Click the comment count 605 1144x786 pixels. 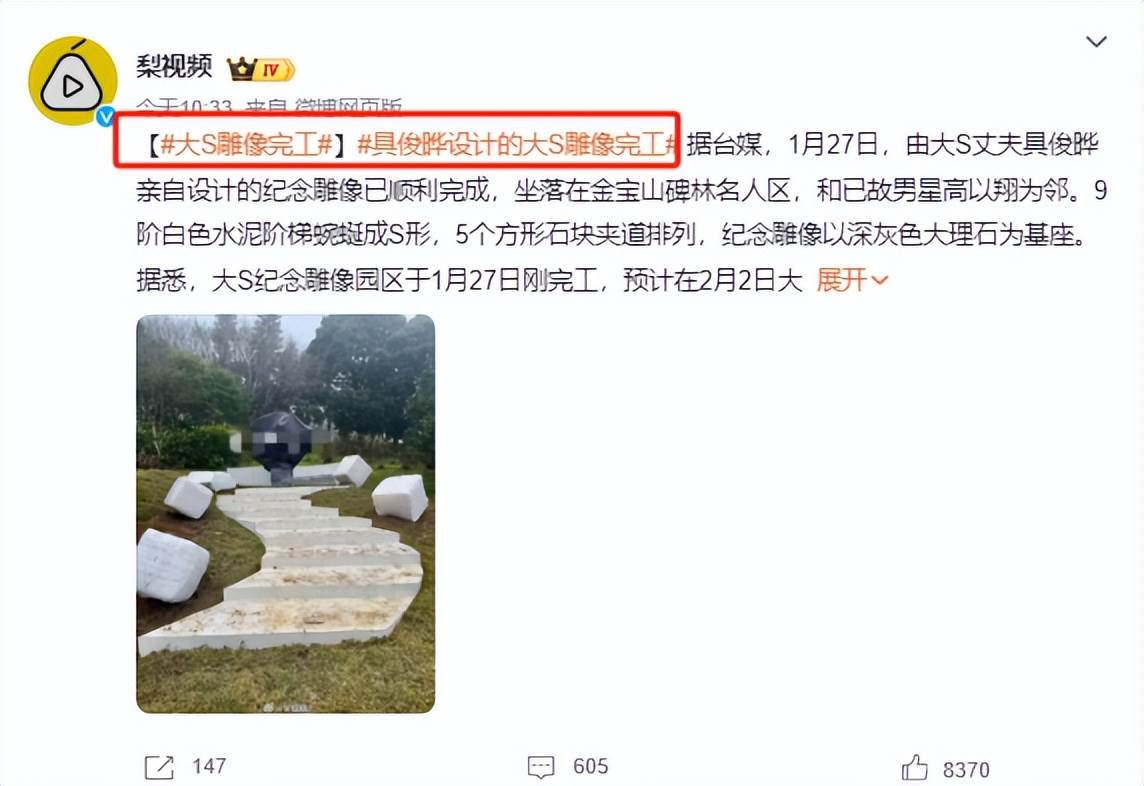coord(590,766)
